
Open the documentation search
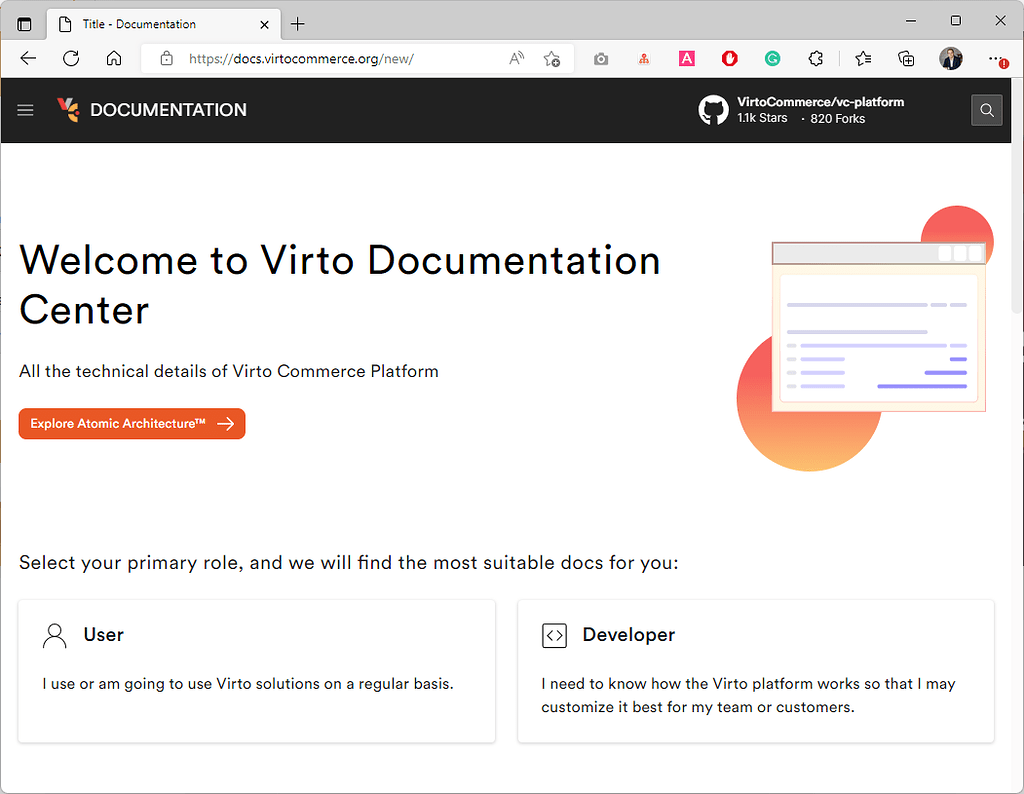pyautogui.click(x=986, y=110)
